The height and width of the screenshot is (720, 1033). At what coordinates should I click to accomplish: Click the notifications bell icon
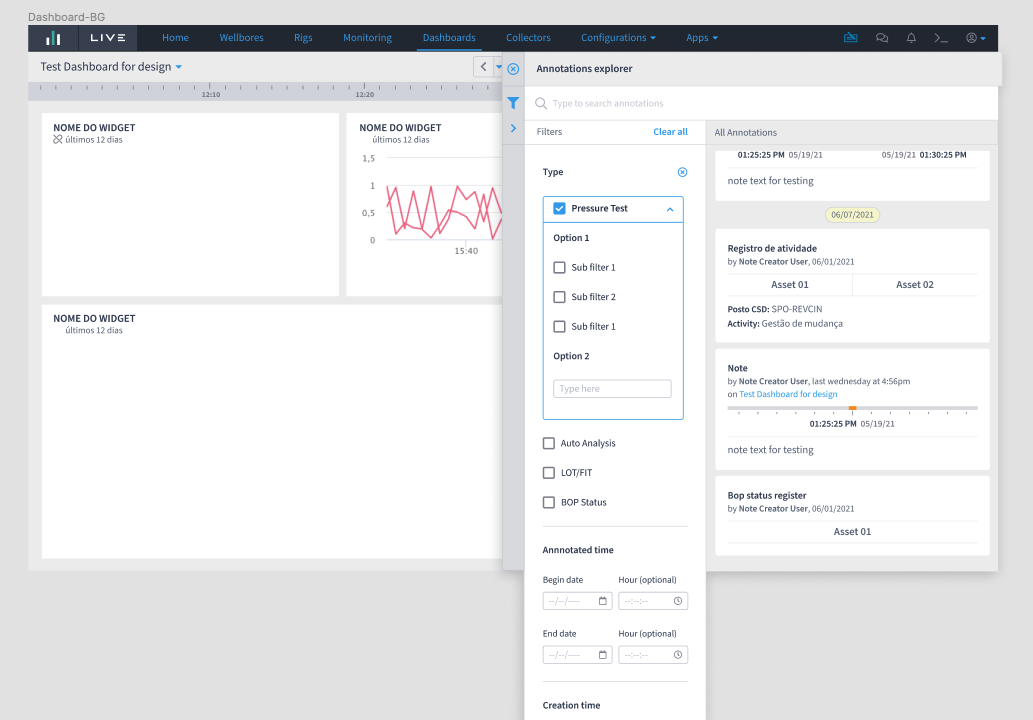(911, 38)
